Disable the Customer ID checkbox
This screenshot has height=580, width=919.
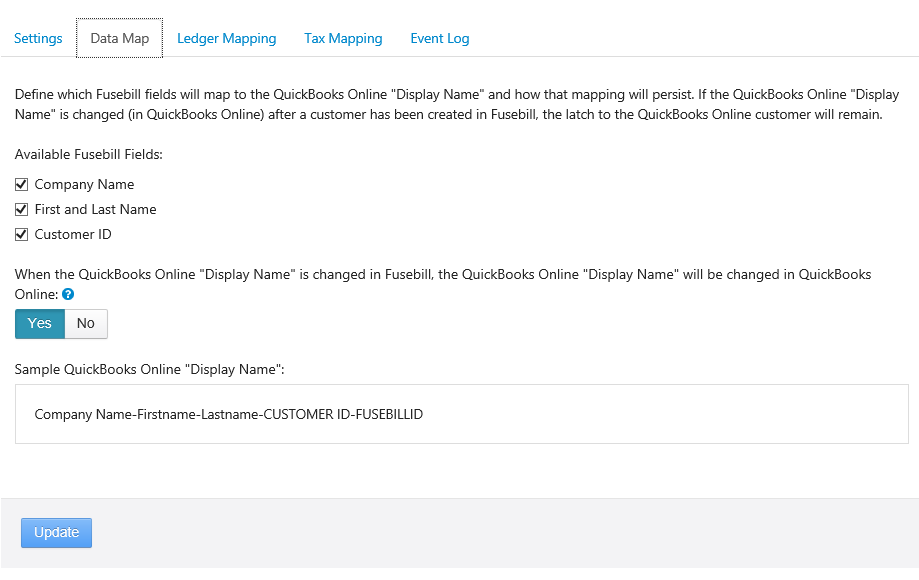point(22,234)
